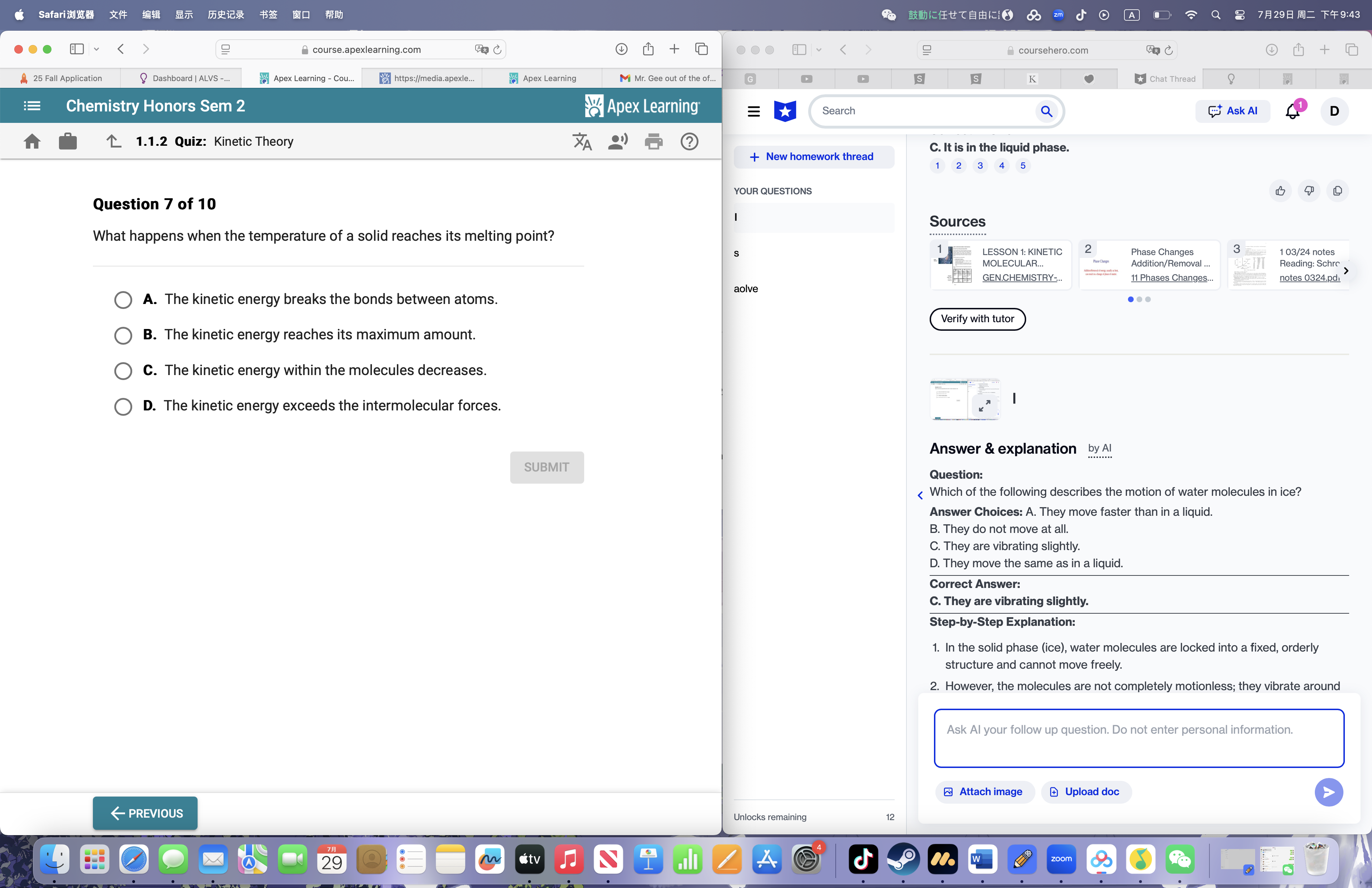Click the Apex home icon
The width and height of the screenshot is (1372, 888).
pyautogui.click(x=32, y=141)
